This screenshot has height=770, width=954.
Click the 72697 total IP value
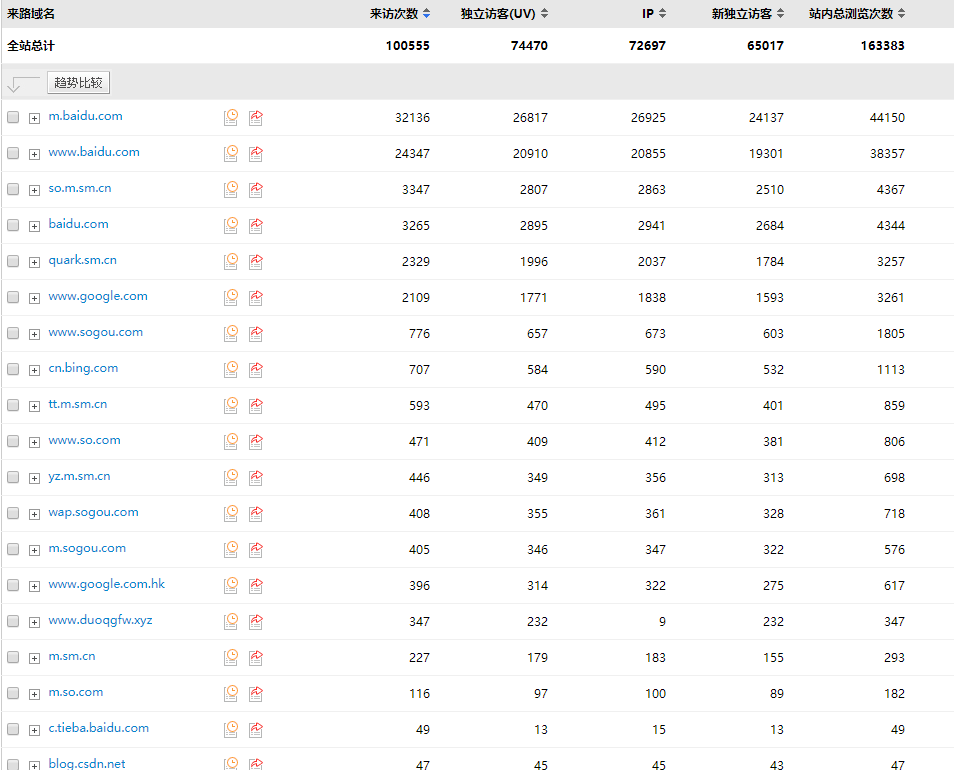pos(647,46)
